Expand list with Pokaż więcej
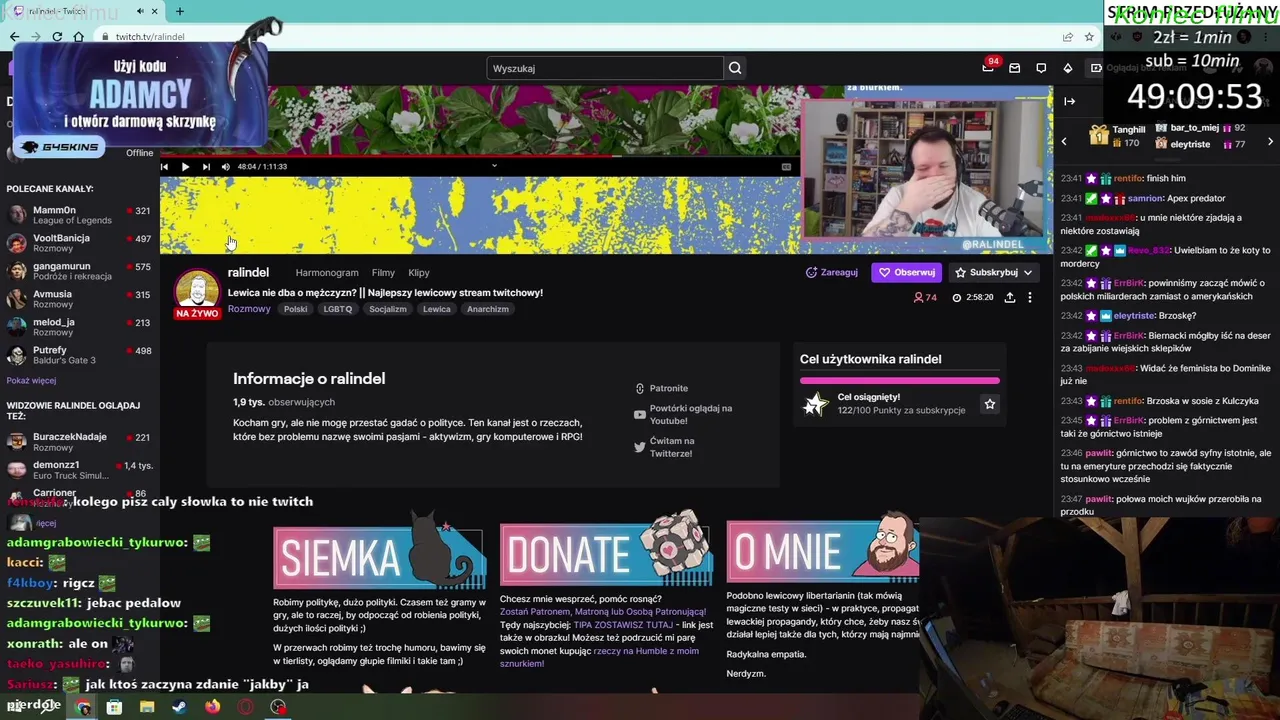Viewport: 1280px width, 720px height. tap(31, 381)
